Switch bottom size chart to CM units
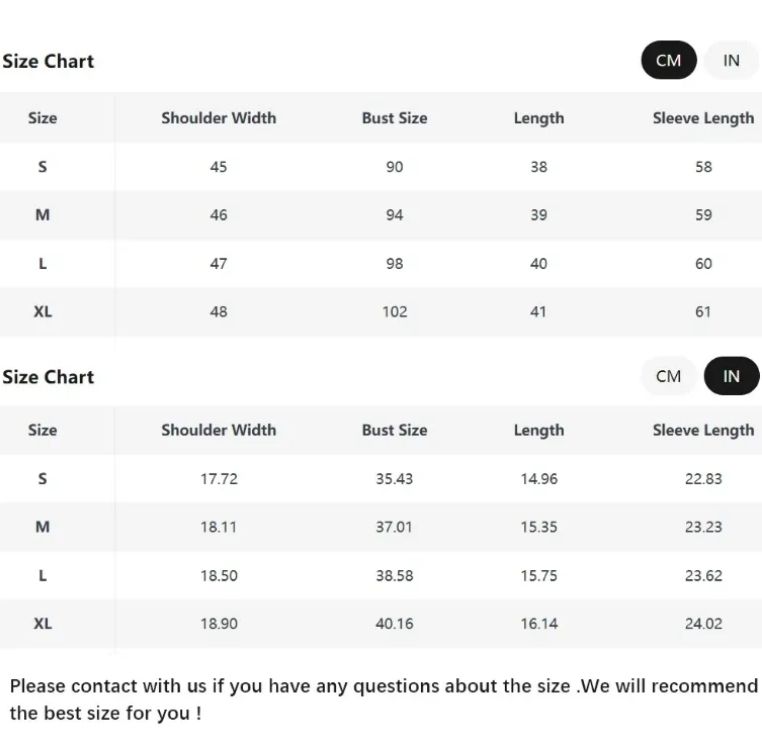 pyautogui.click(x=669, y=376)
